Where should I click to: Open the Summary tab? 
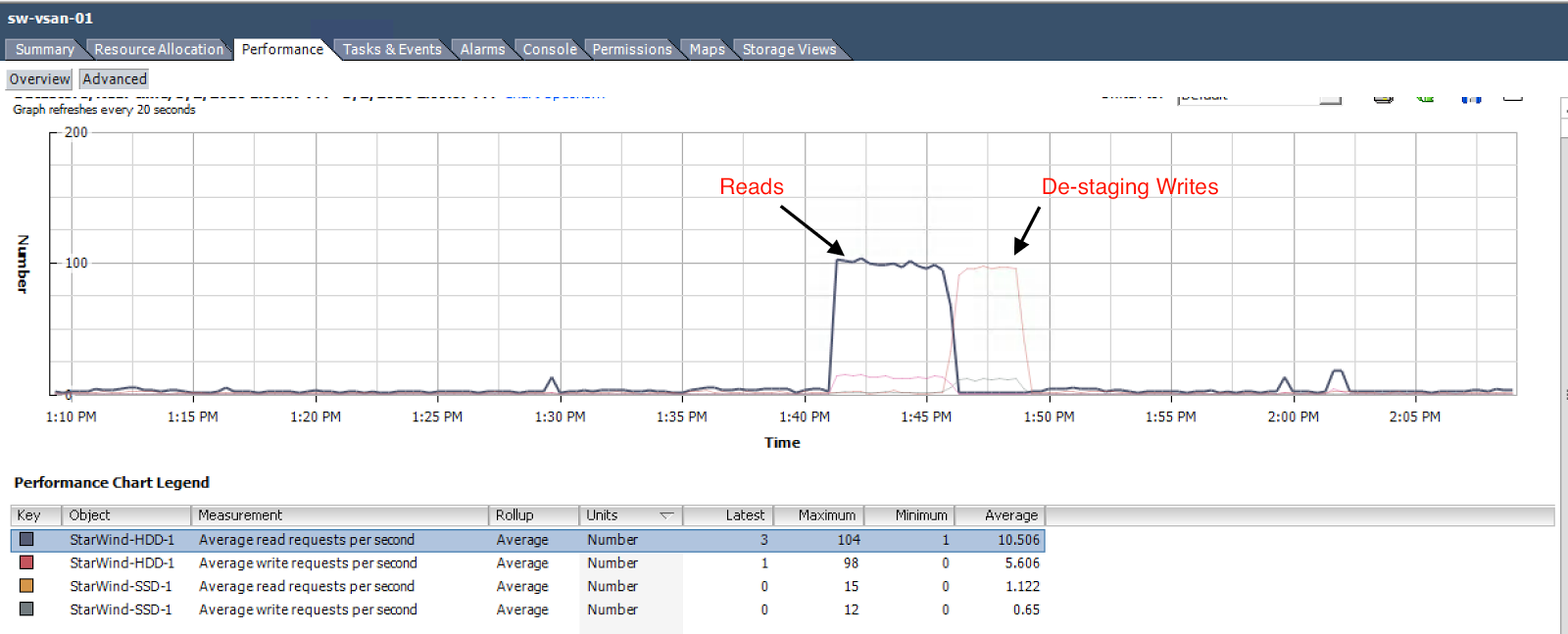44,49
